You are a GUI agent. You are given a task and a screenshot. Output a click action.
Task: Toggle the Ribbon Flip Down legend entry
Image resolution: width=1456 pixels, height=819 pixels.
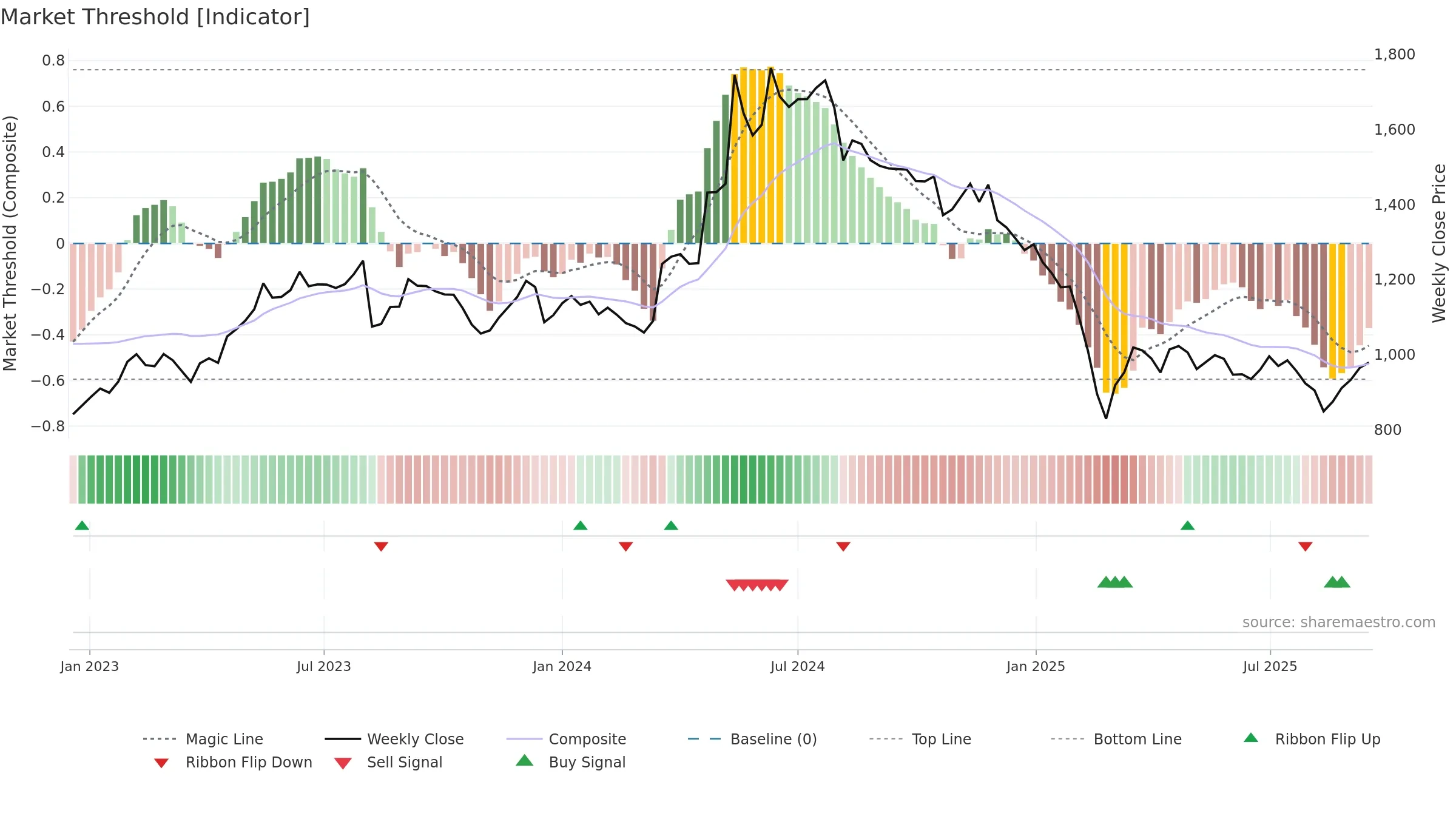point(233,762)
